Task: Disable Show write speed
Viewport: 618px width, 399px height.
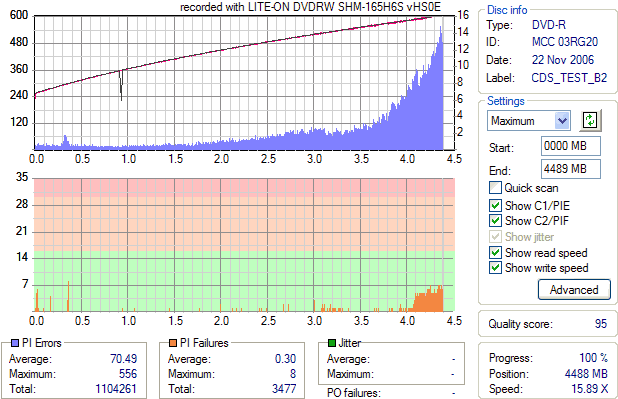Action: [x=495, y=268]
